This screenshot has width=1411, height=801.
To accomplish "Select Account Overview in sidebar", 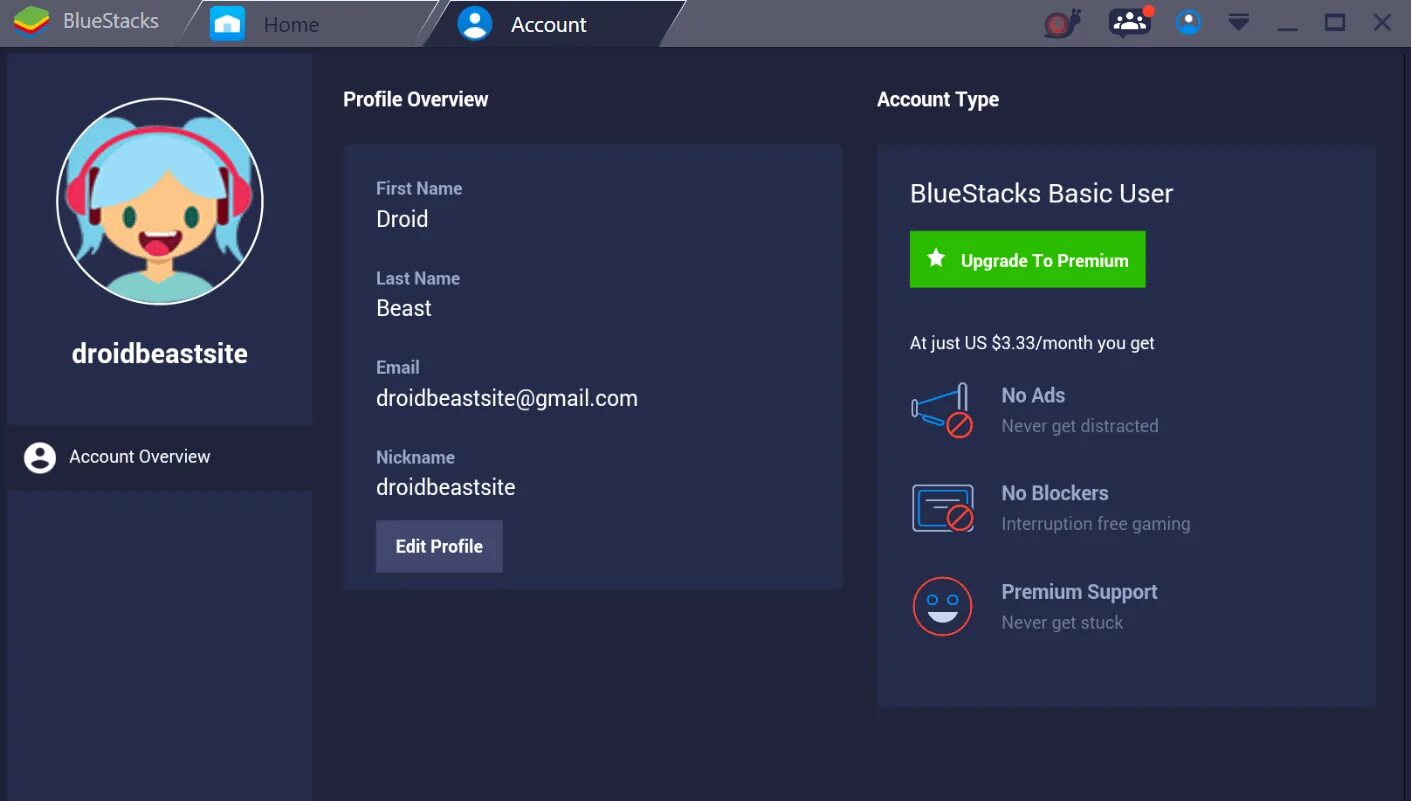I will coord(160,457).
